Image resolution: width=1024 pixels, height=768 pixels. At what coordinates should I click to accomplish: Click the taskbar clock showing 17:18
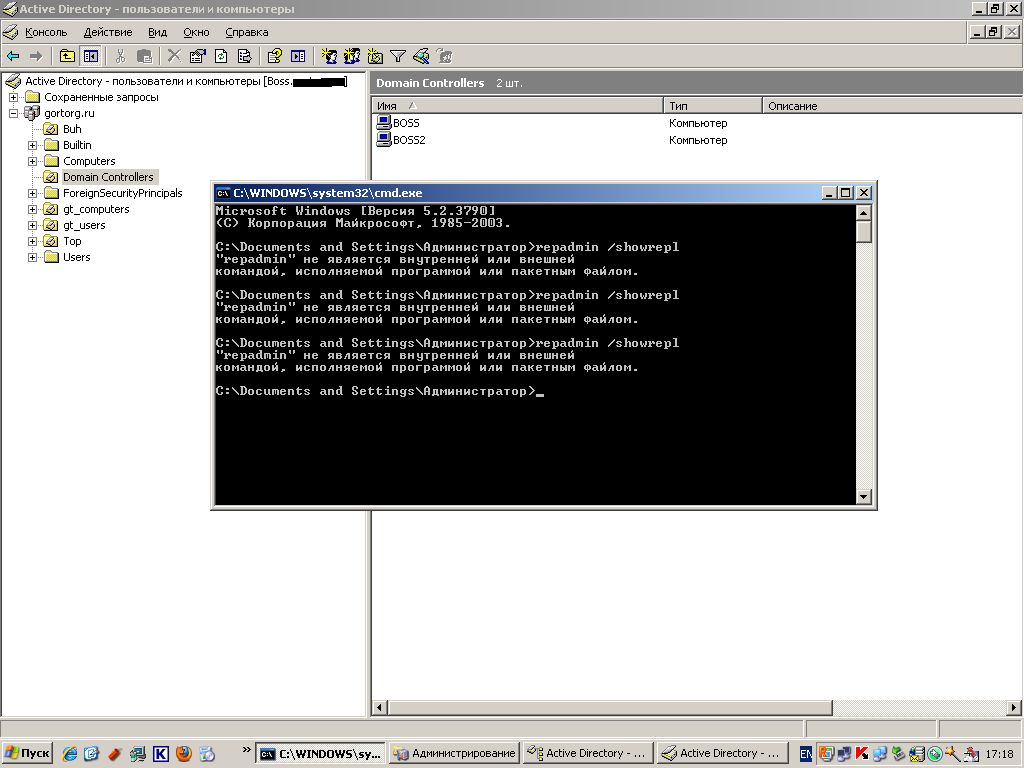pos(1000,754)
